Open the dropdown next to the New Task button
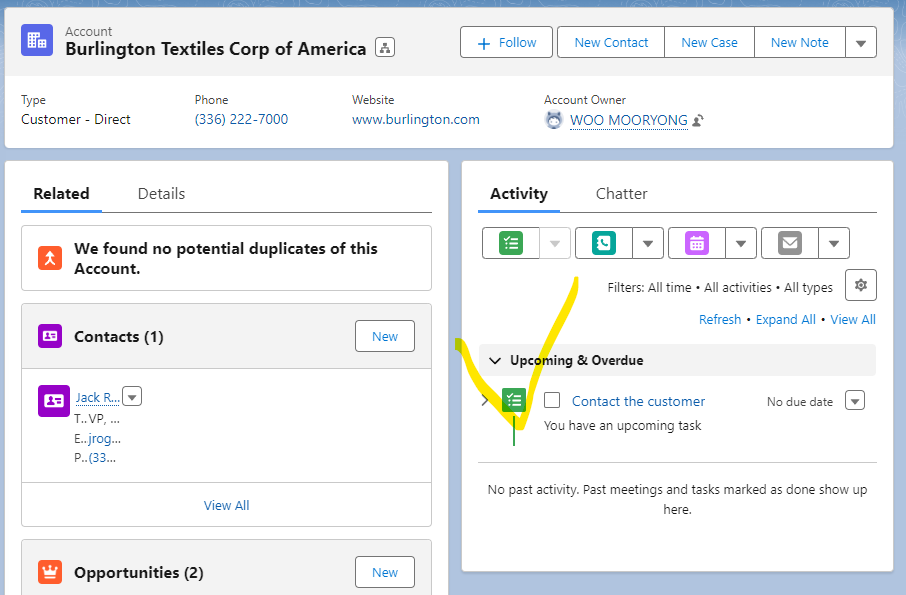 pyautogui.click(x=555, y=243)
